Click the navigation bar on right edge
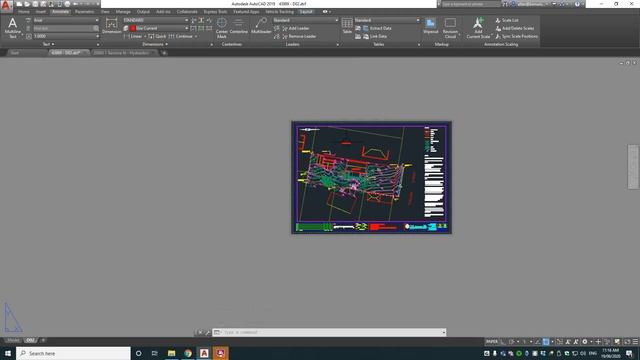This screenshot has height=360, width=640. coord(633,167)
